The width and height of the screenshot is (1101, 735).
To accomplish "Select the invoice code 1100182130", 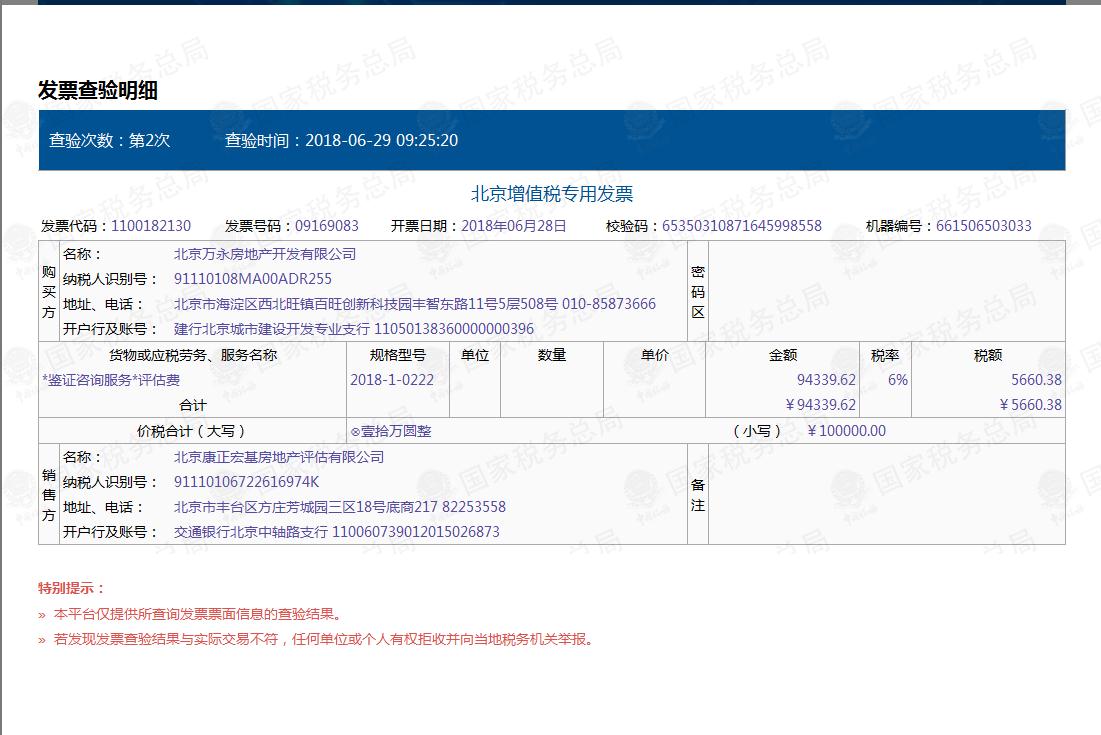I will [151, 226].
